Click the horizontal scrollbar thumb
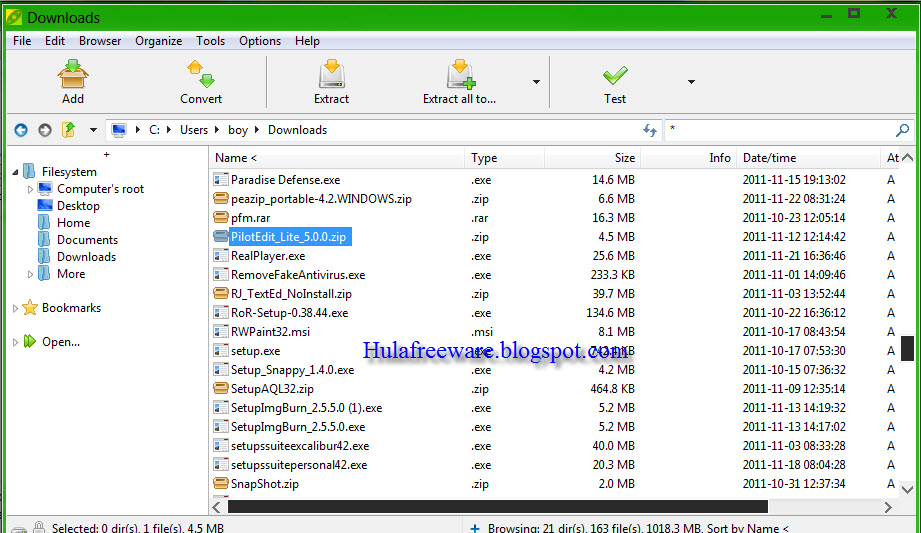The width and height of the screenshot is (921, 533). (x=498, y=507)
